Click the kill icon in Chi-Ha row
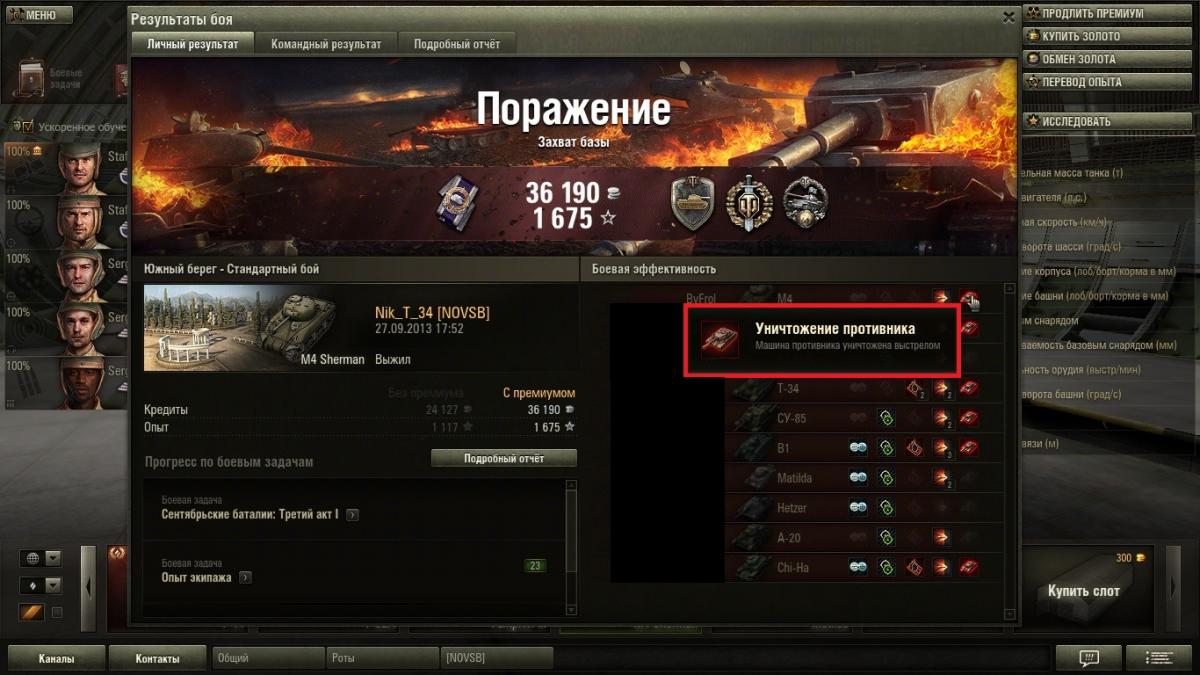Viewport: 1200px width, 675px height. (969, 568)
